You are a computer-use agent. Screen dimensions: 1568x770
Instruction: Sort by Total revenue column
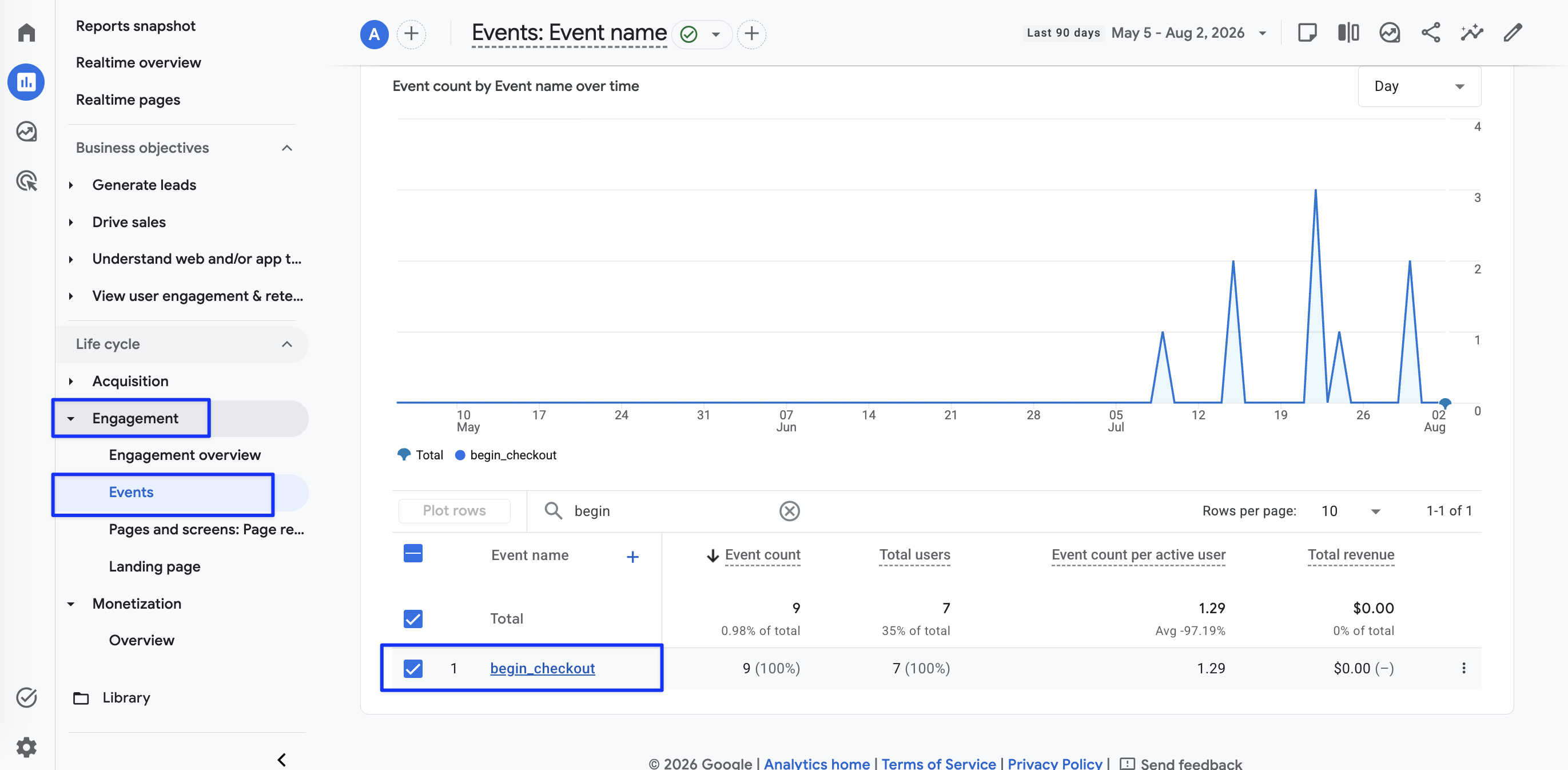click(x=1351, y=555)
